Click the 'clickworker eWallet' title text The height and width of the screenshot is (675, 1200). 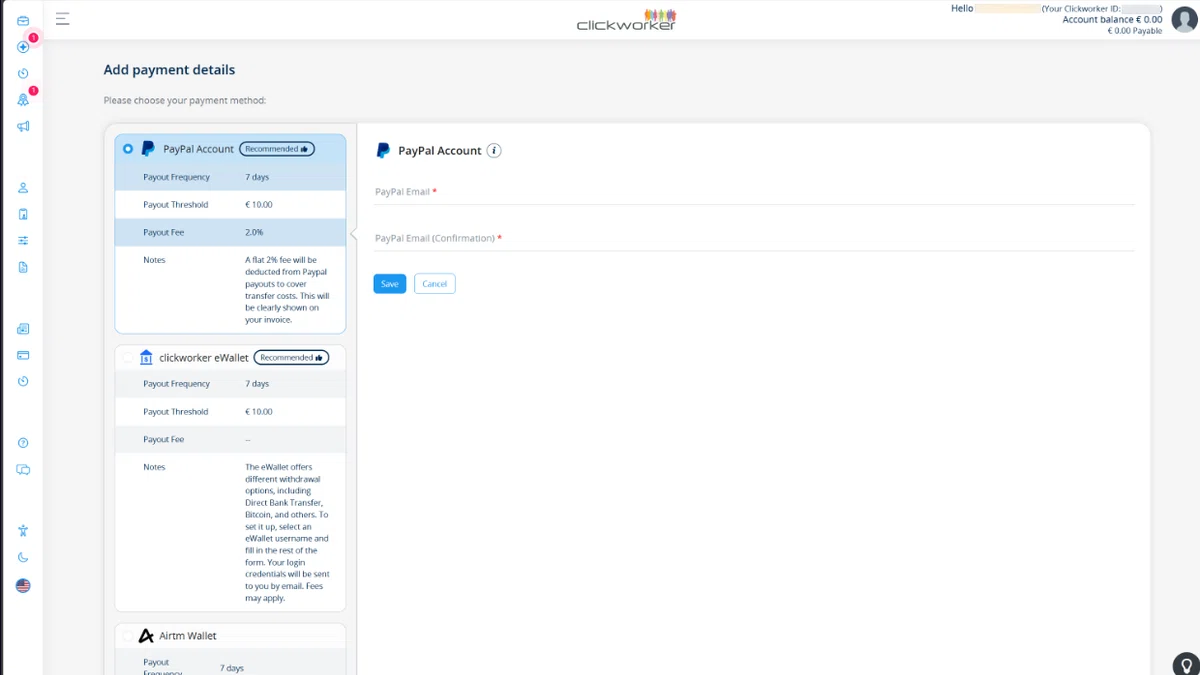coord(204,357)
